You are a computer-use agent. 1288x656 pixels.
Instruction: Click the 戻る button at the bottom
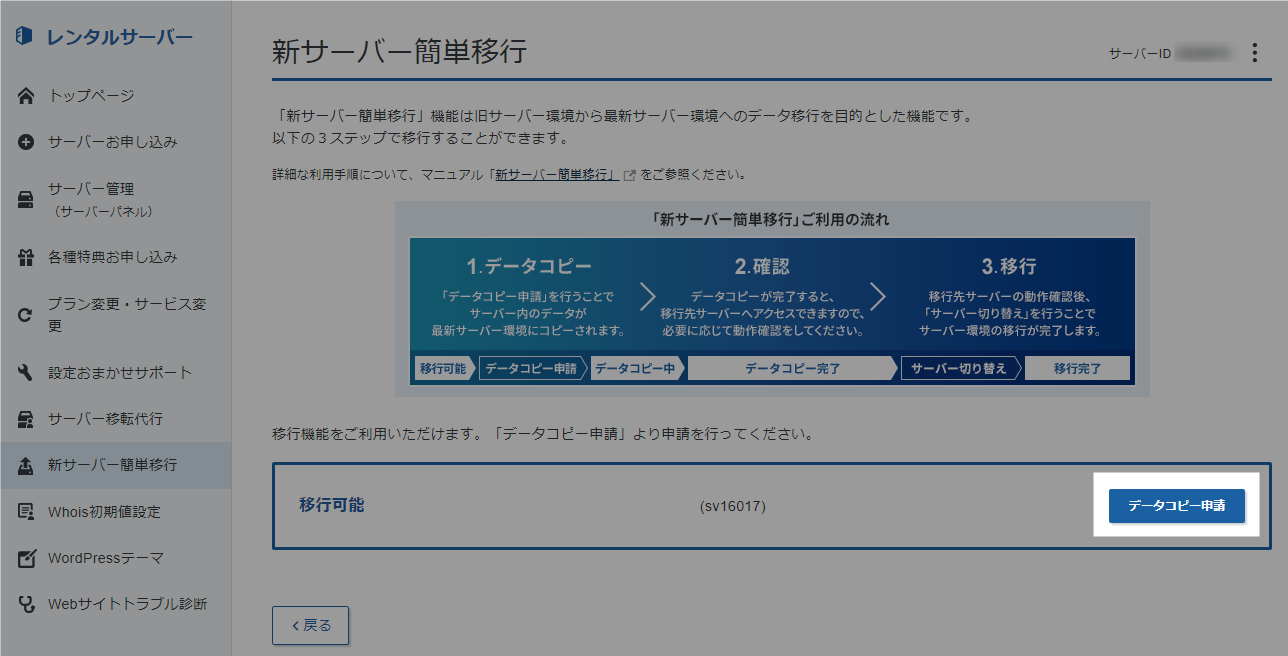coord(310,625)
